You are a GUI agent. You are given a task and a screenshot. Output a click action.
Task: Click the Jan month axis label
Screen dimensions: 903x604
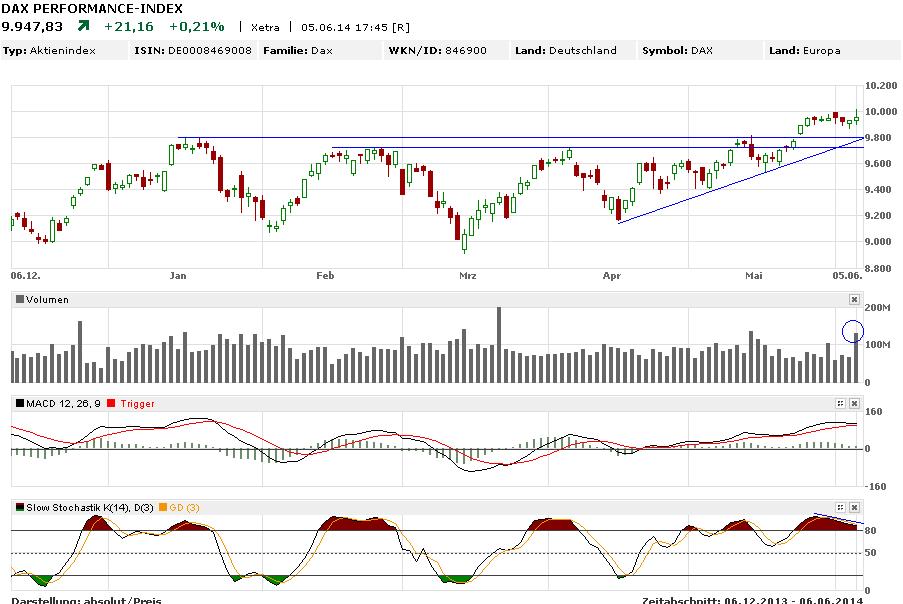pos(178,276)
